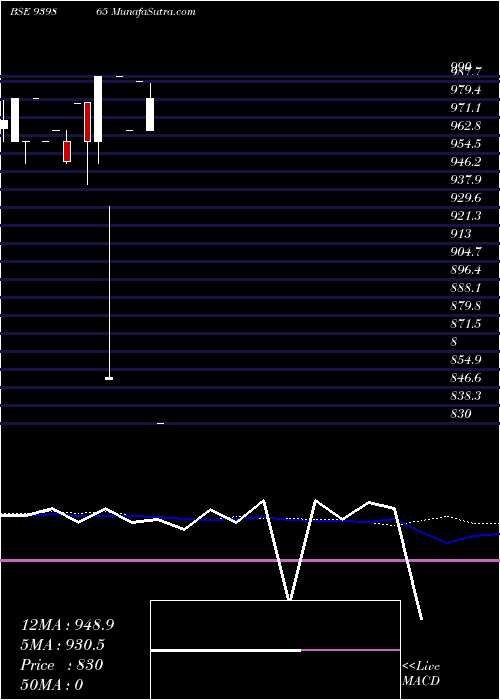The image size is (500, 700).
Task: Click the 913 price axis label
Action: coord(461,234)
